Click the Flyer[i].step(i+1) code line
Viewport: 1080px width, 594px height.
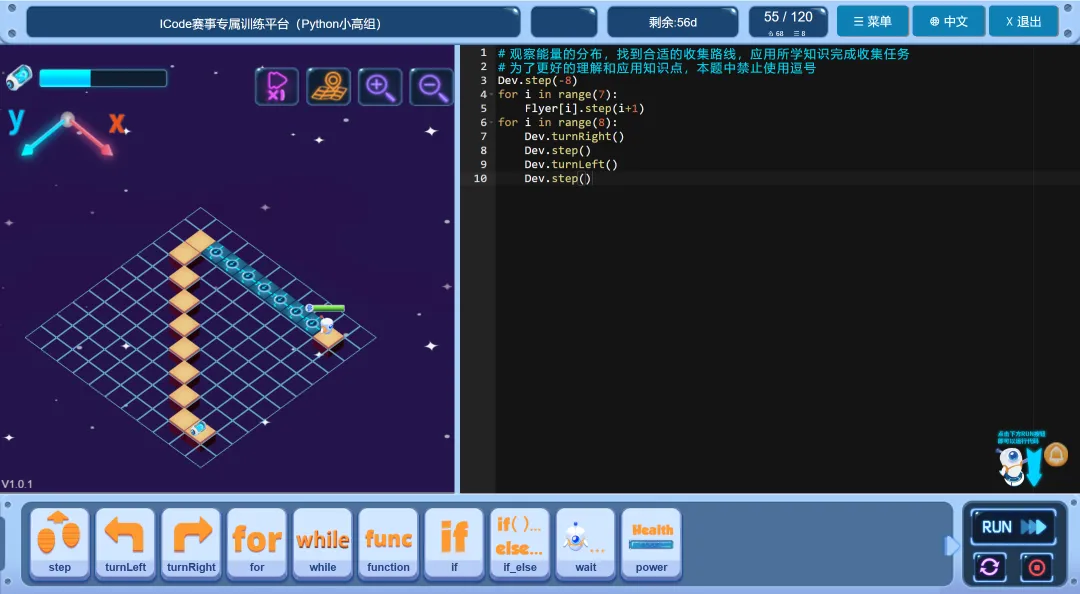tap(584, 108)
